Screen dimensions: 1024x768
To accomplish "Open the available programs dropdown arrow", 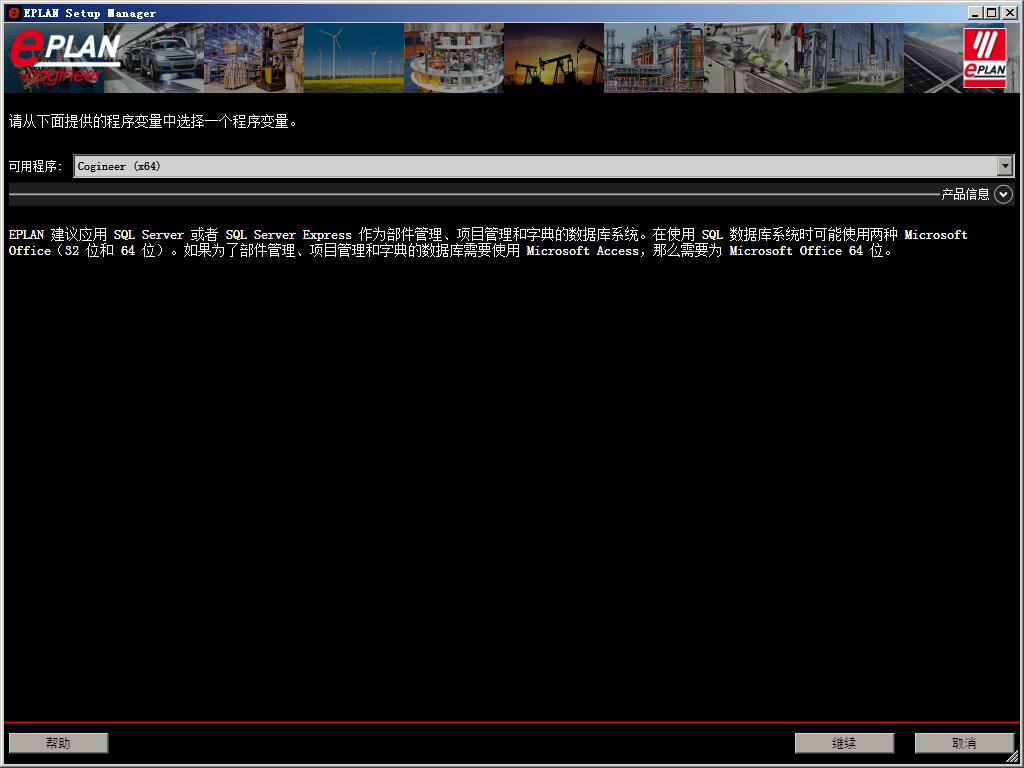I will click(x=1006, y=166).
